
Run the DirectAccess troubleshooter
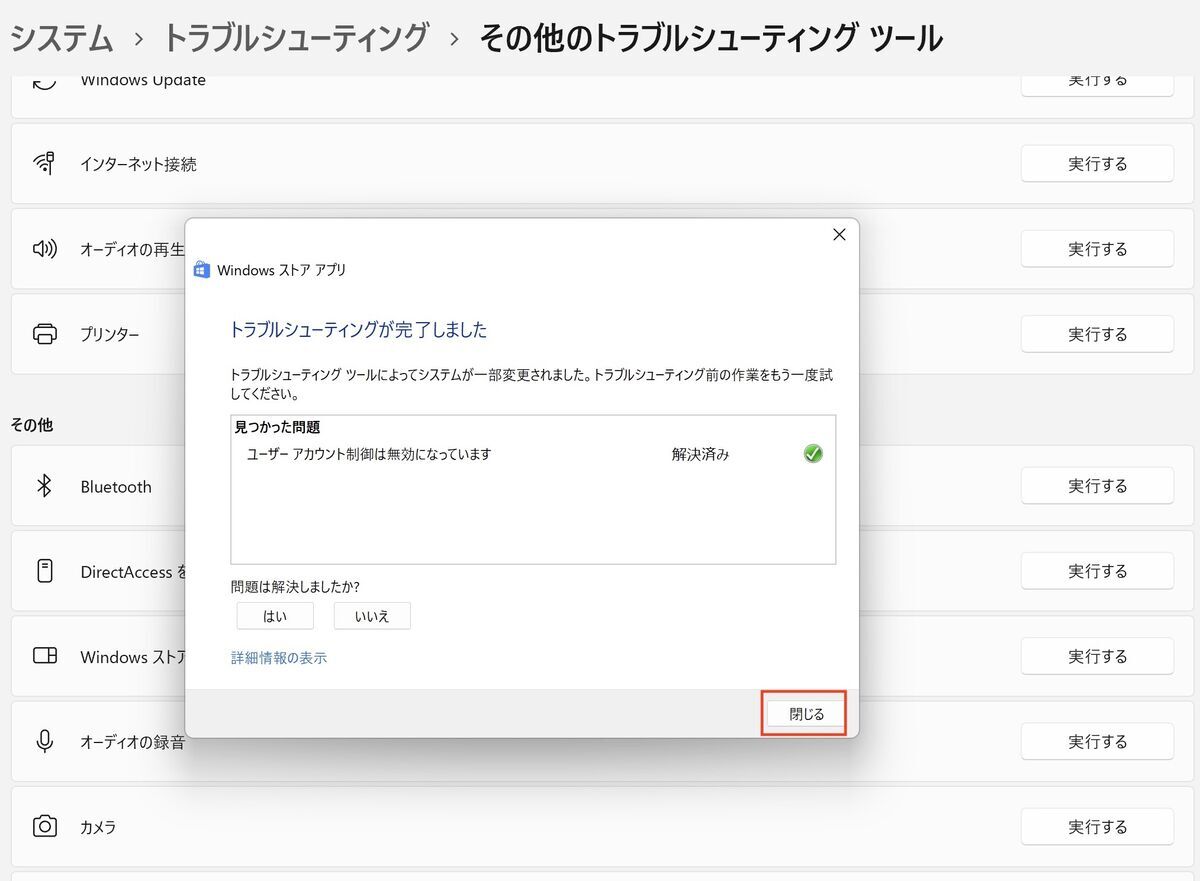coord(1097,571)
